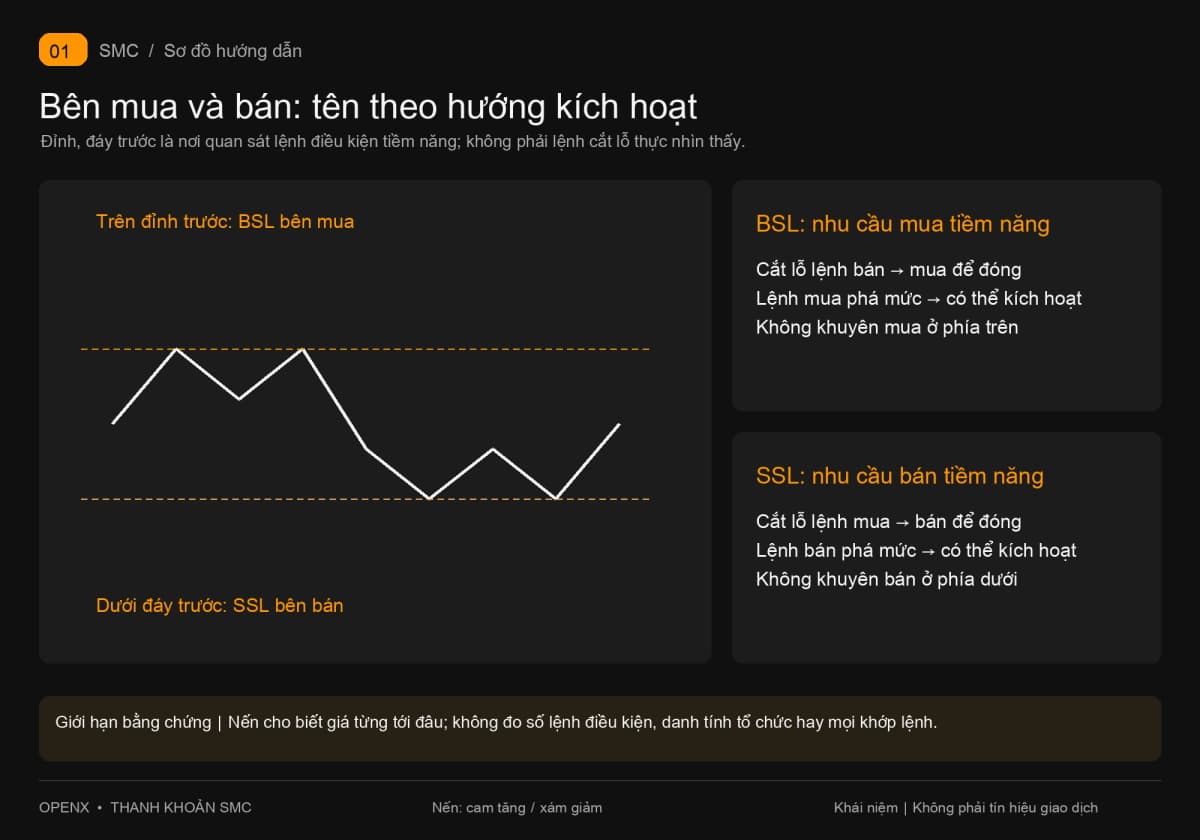
Task: Click the footer note Nến: cam tăng / xám giảm
Action: pyautogui.click(x=517, y=807)
